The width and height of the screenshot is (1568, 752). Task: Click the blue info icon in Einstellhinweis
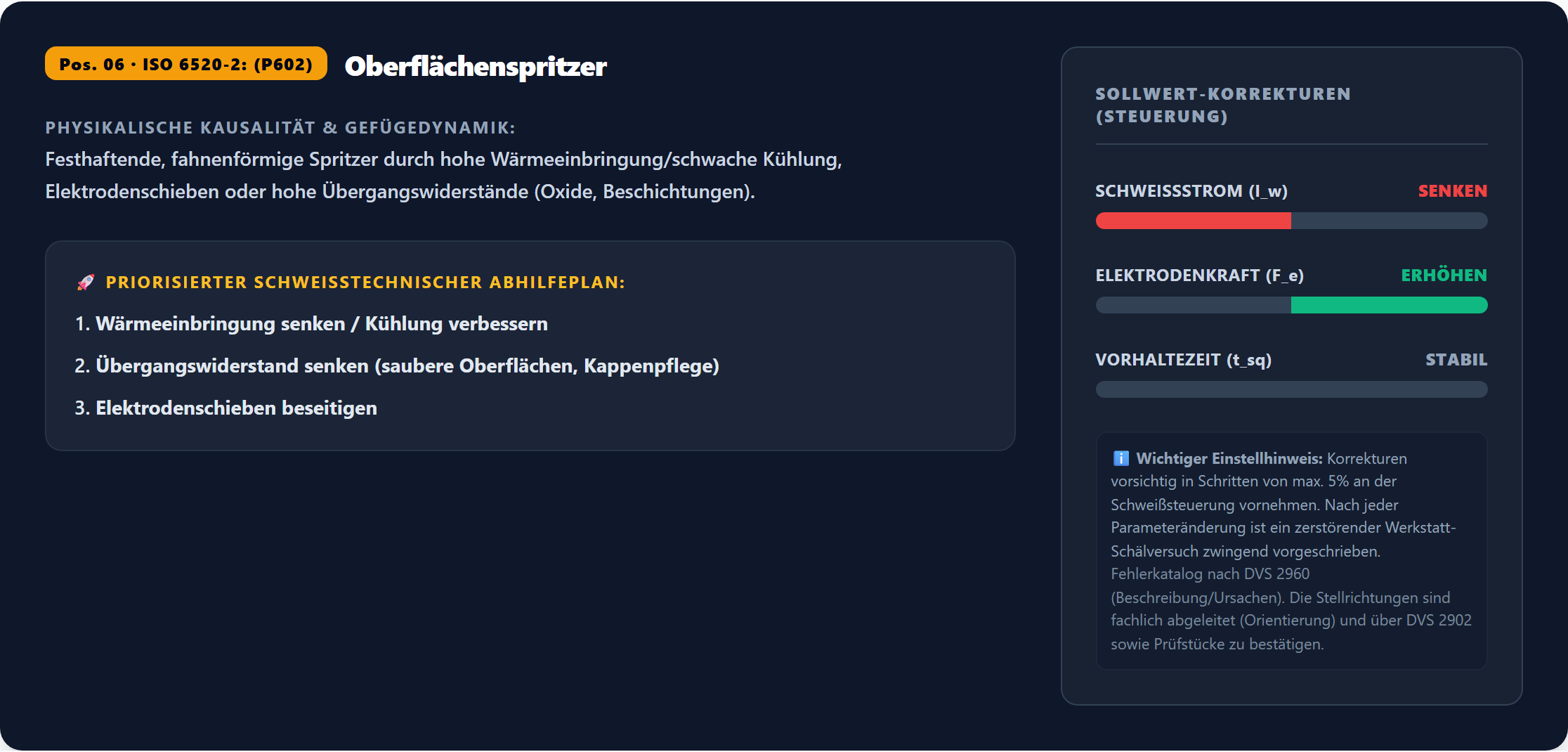pos(1121,459)
